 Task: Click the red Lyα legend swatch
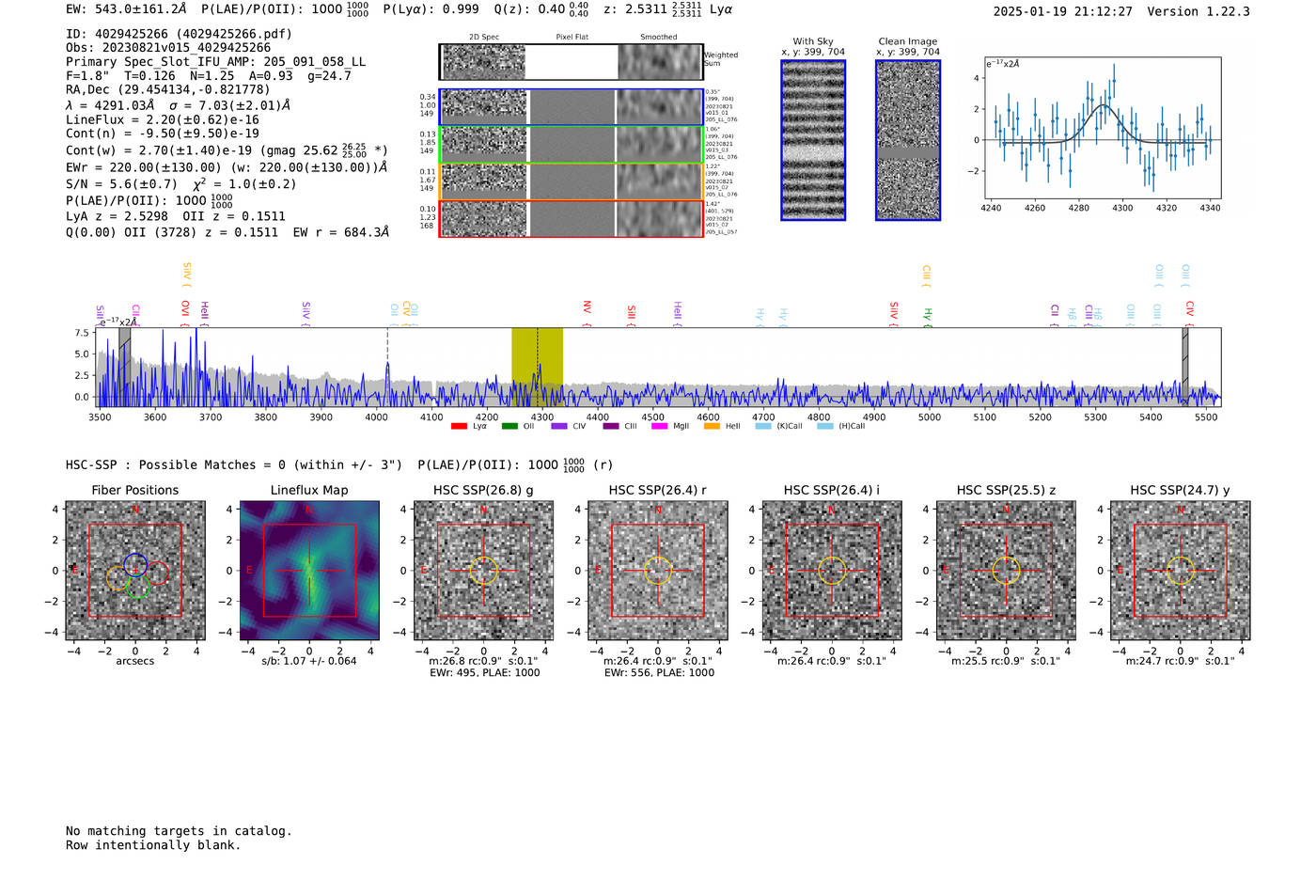pyautogui.click(x=459, y=427)
